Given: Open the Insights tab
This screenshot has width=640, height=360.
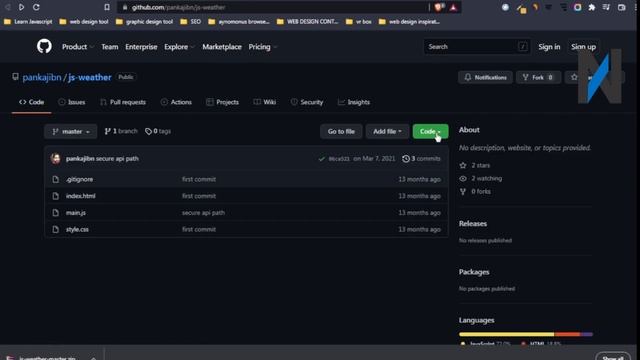Looking at the screenshot, I should [354, 102].
